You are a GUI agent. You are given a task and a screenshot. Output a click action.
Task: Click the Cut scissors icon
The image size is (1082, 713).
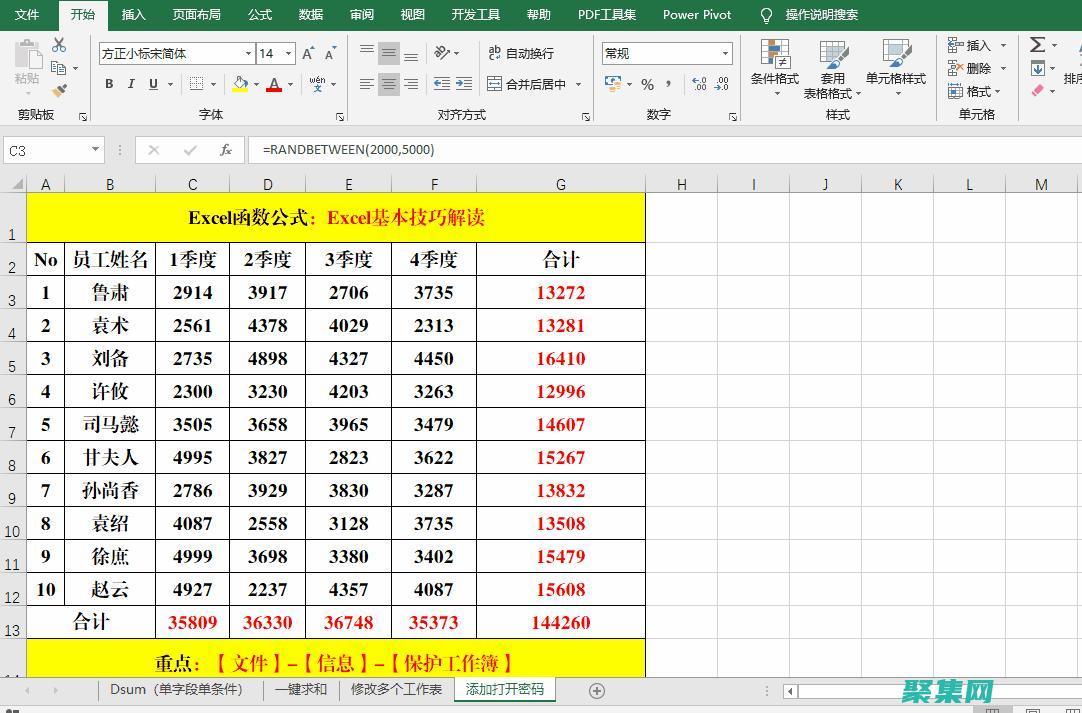[x=59, y=45]
